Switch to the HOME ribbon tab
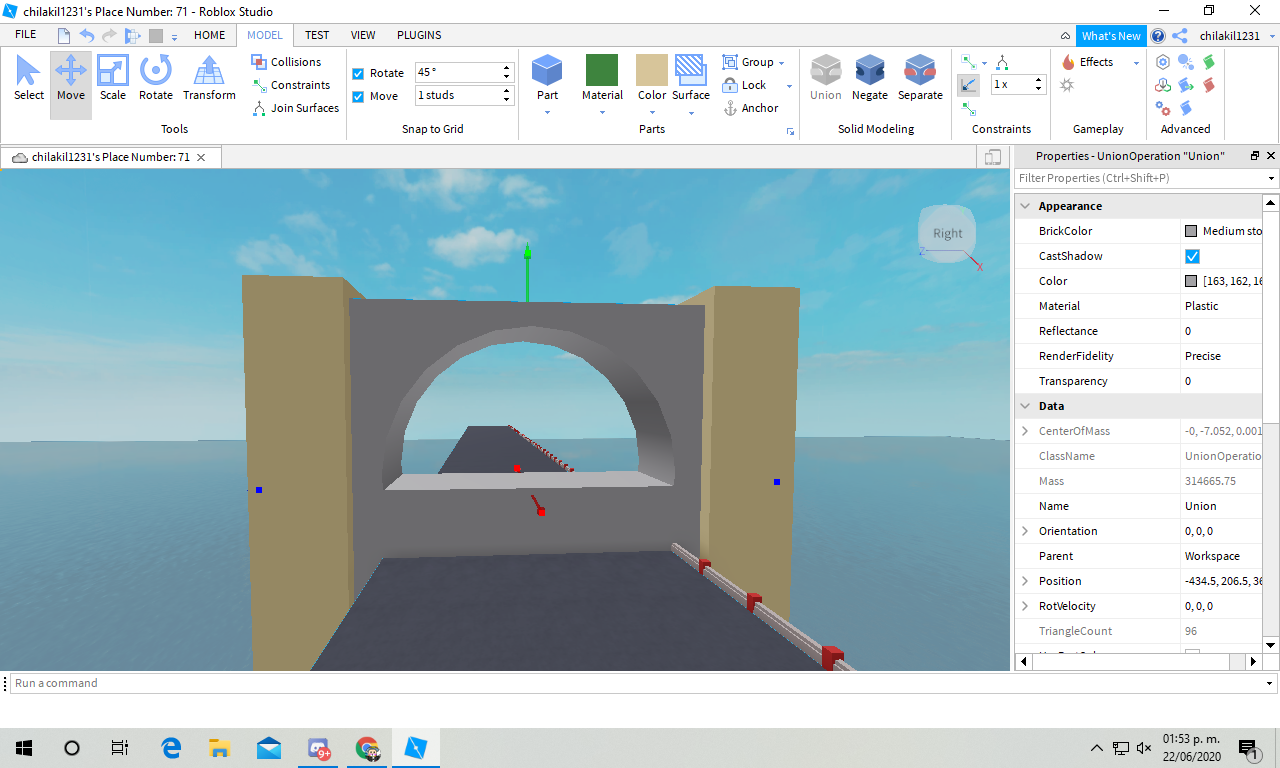Screen dimensions: 1280x768 [x=209, y=35]
